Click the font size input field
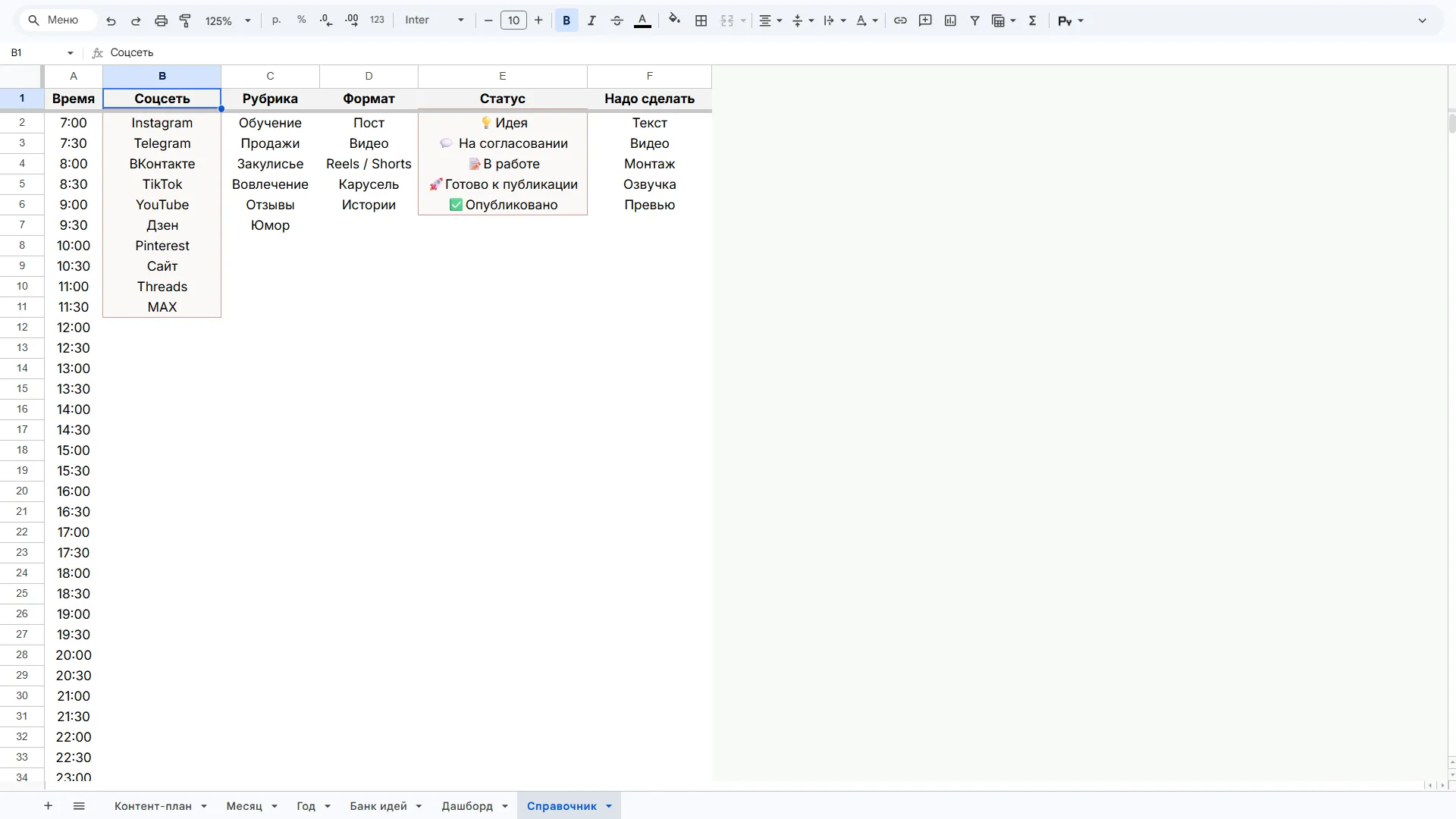 513,20
